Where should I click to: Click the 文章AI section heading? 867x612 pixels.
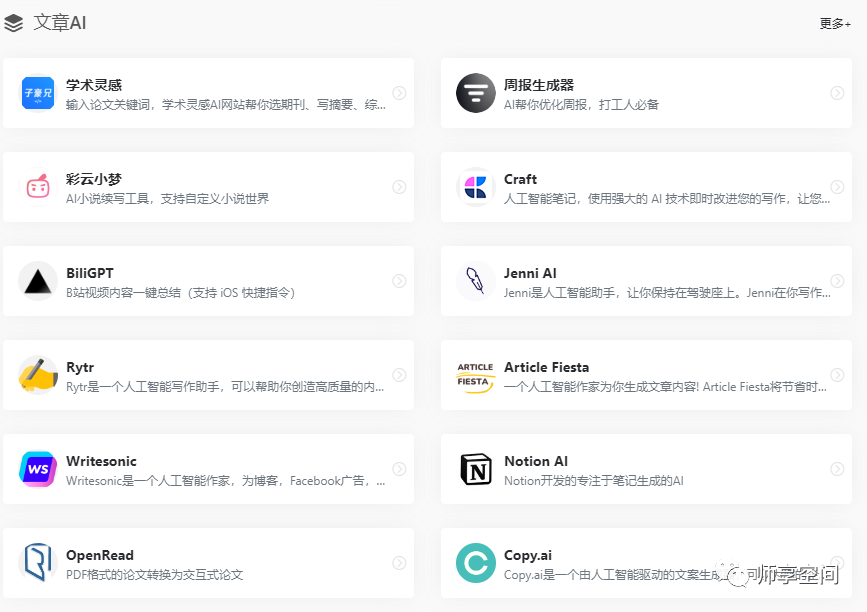click(x=60, y=23)
